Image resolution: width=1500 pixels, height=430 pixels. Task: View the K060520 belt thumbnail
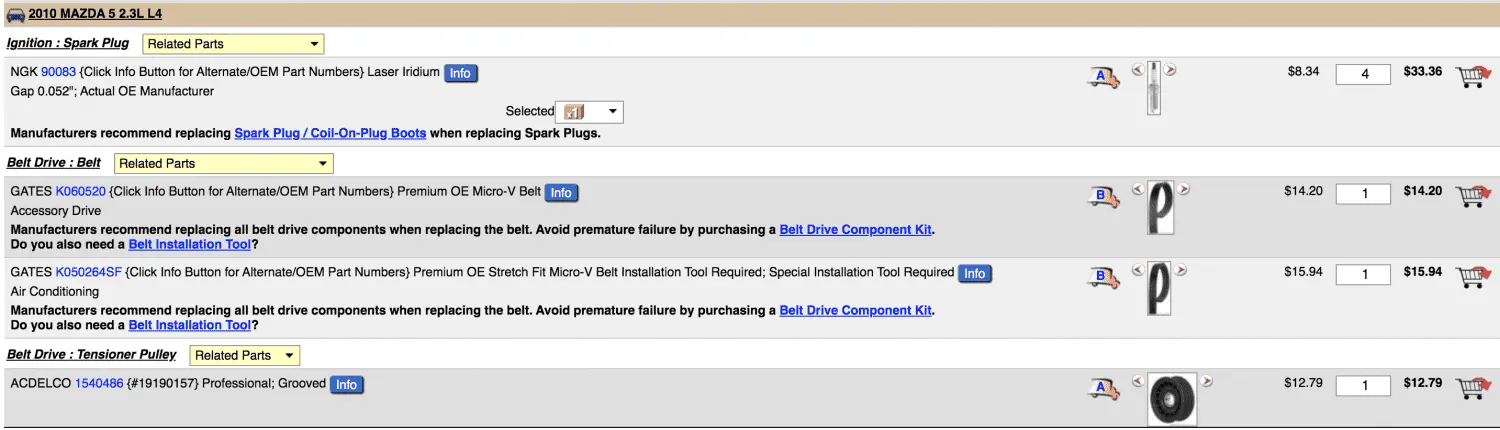1160,207
